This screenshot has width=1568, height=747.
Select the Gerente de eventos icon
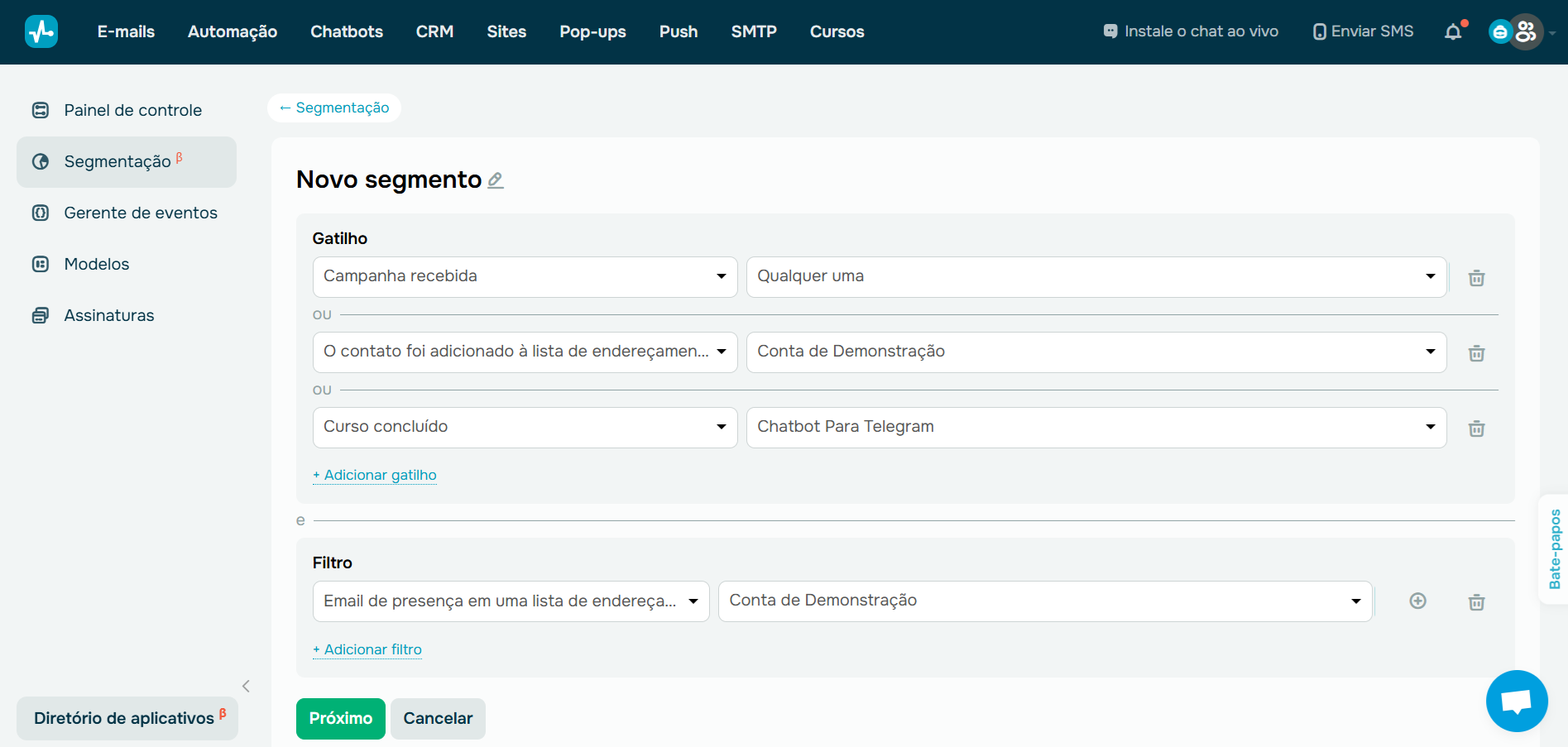click(x=41, y=213)
